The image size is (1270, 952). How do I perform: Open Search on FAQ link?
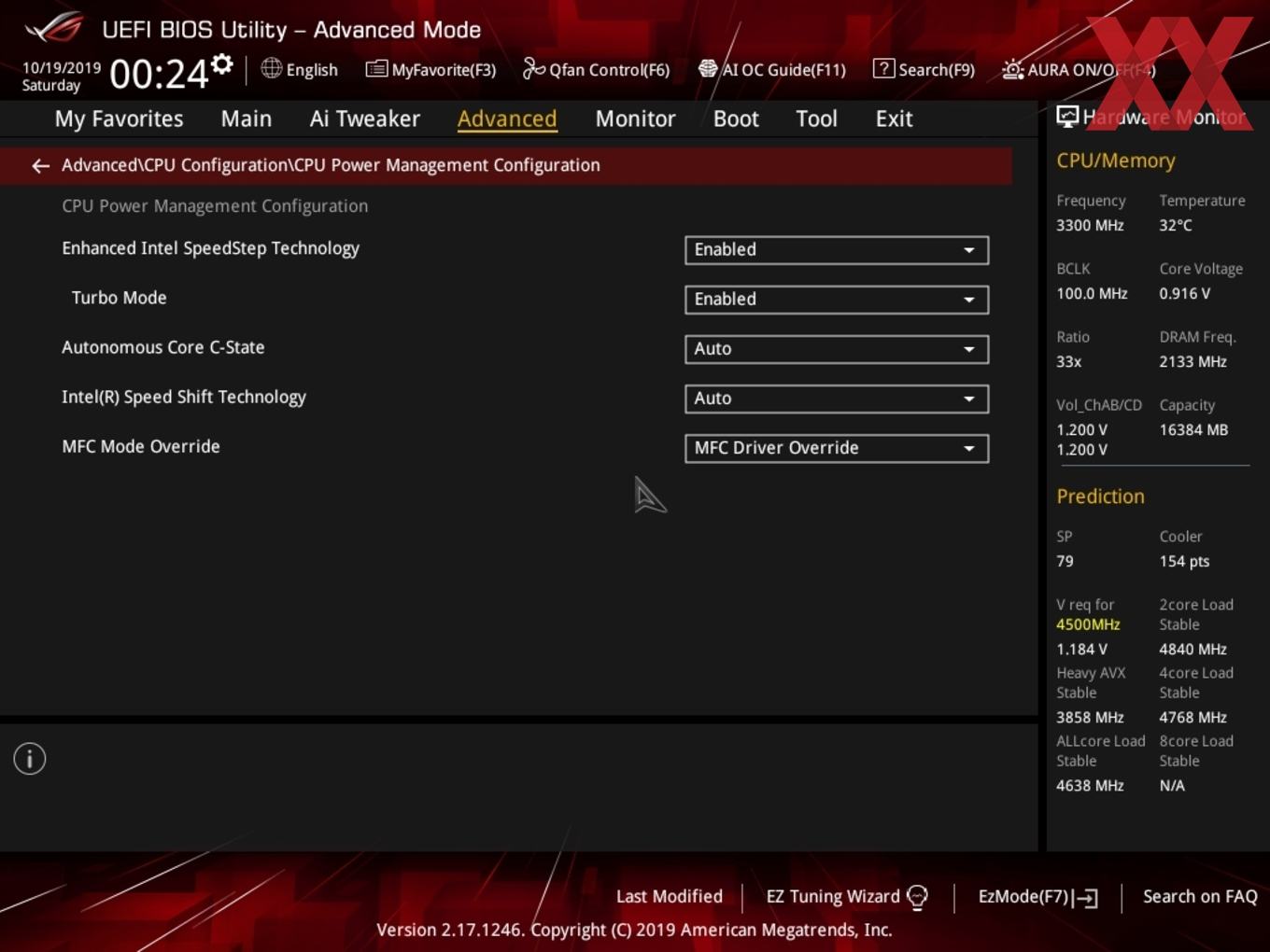point(1200,896)
